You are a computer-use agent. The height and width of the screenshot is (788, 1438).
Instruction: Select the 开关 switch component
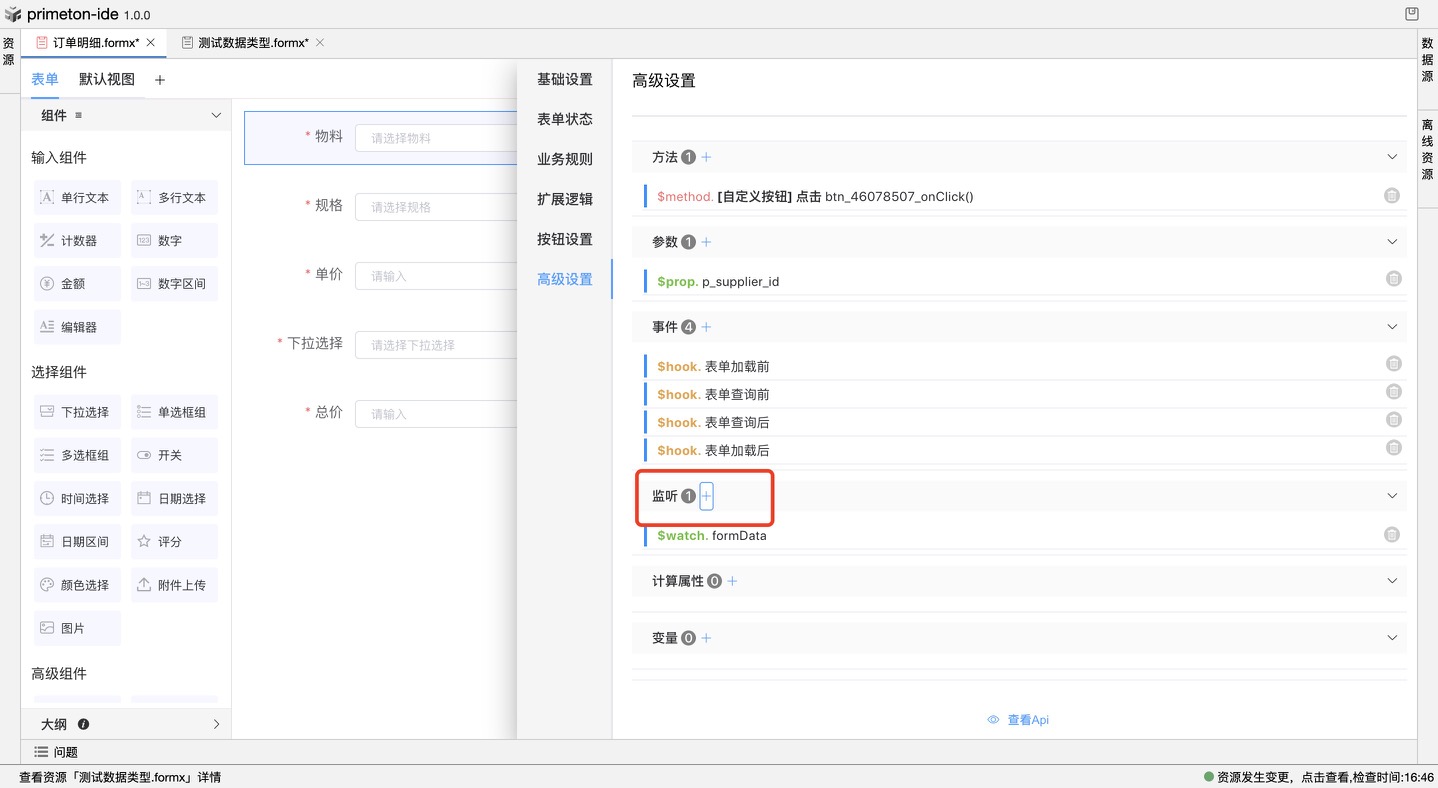pos(173,455)
